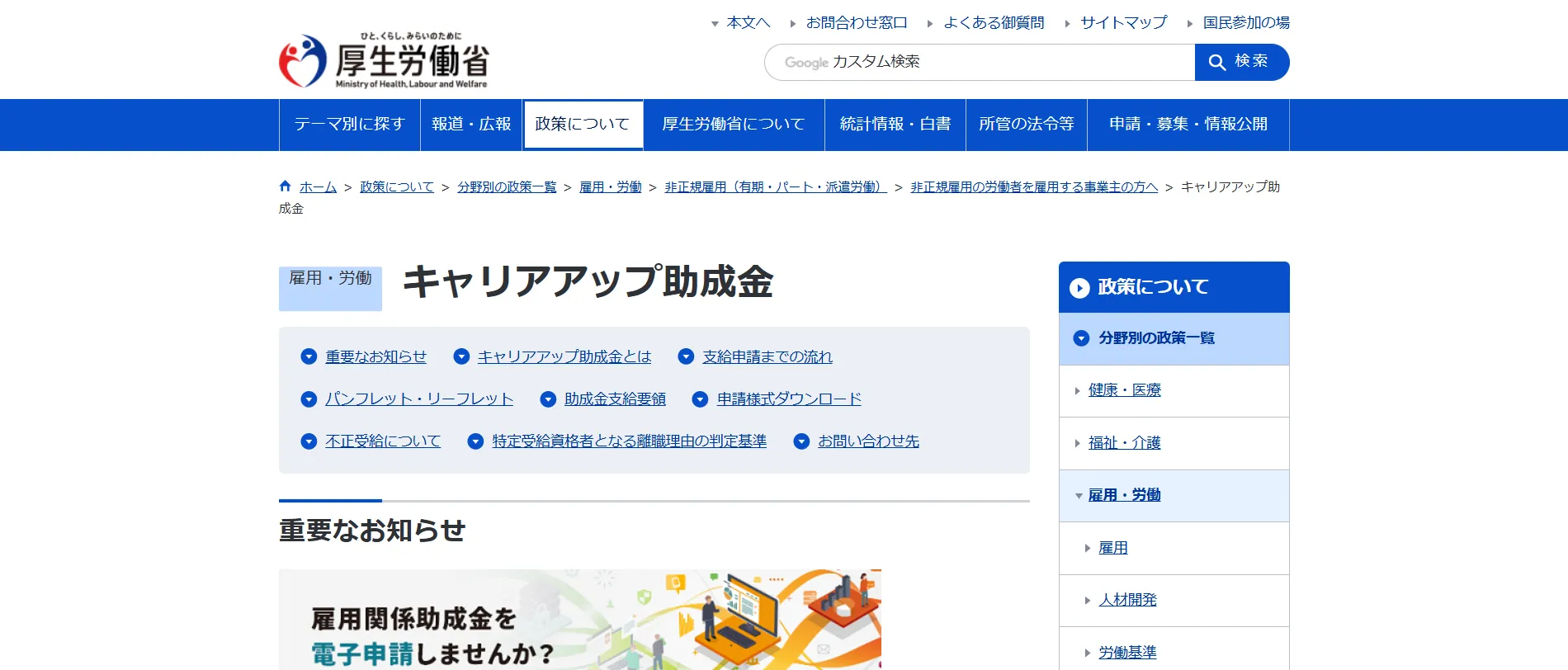Viewport: 1568px width, 670px height.
Task: Open the 所管の法令等 navigation tab
Action: point(1027,125)
